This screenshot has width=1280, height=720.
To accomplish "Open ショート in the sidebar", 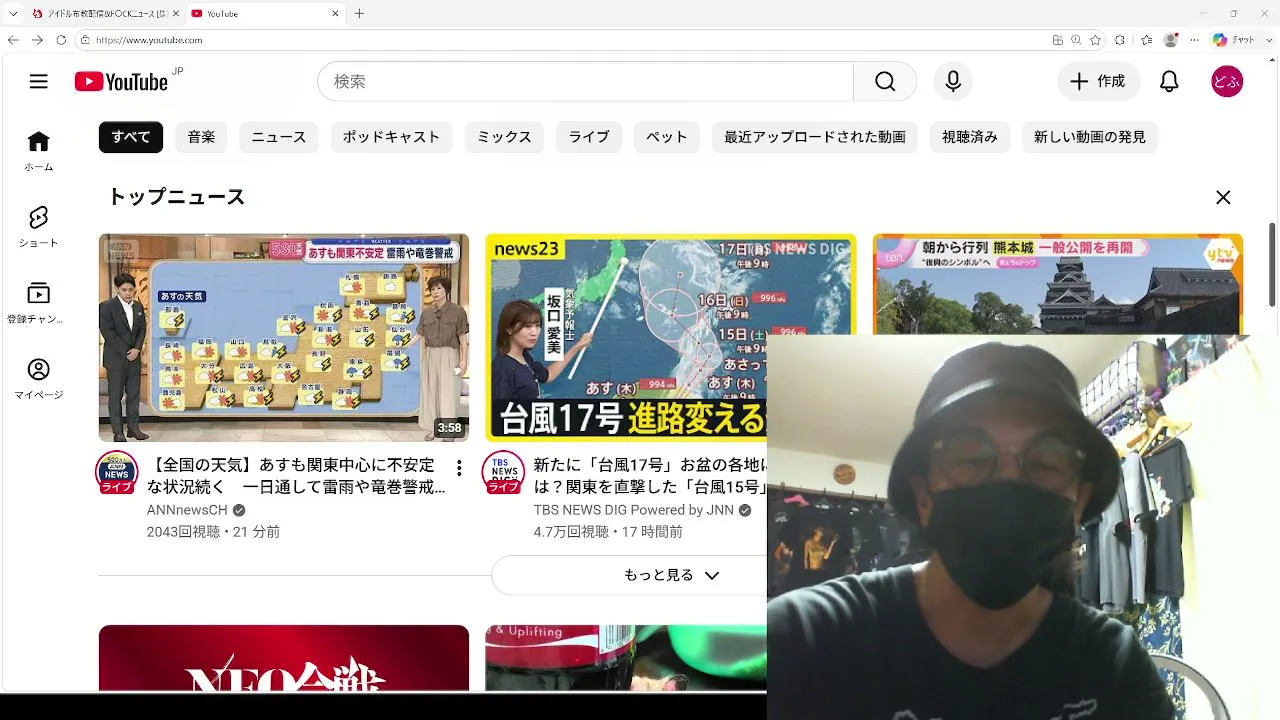I will [x=39, y=227].
